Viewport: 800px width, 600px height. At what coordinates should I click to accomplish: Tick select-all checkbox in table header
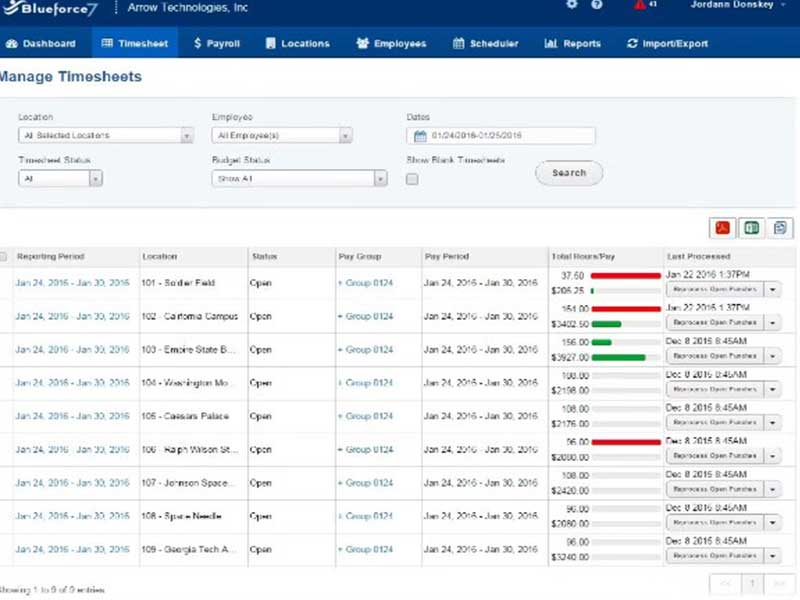coord(3,257)
